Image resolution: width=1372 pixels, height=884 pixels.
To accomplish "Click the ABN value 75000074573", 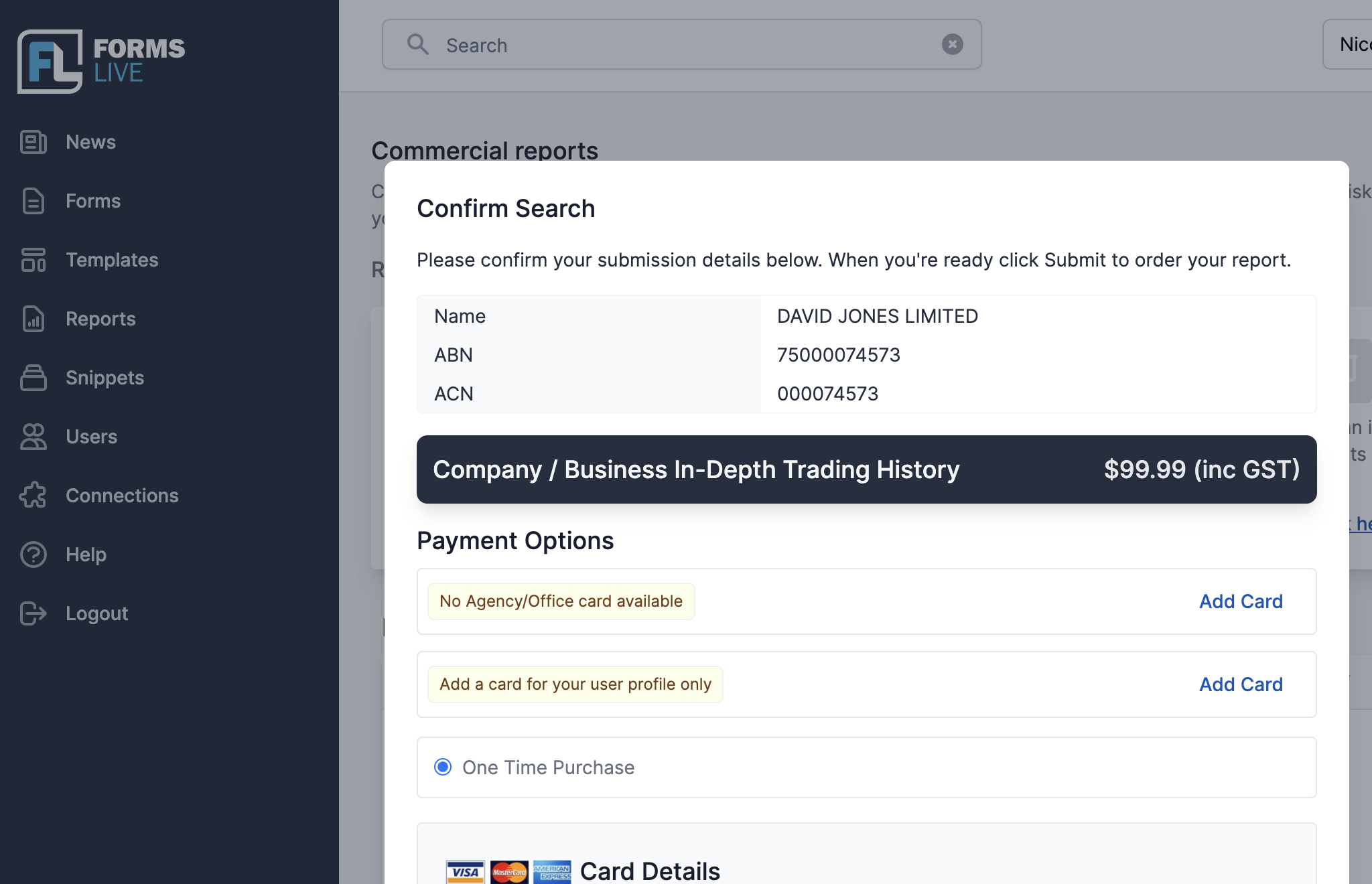I will 839,355.
